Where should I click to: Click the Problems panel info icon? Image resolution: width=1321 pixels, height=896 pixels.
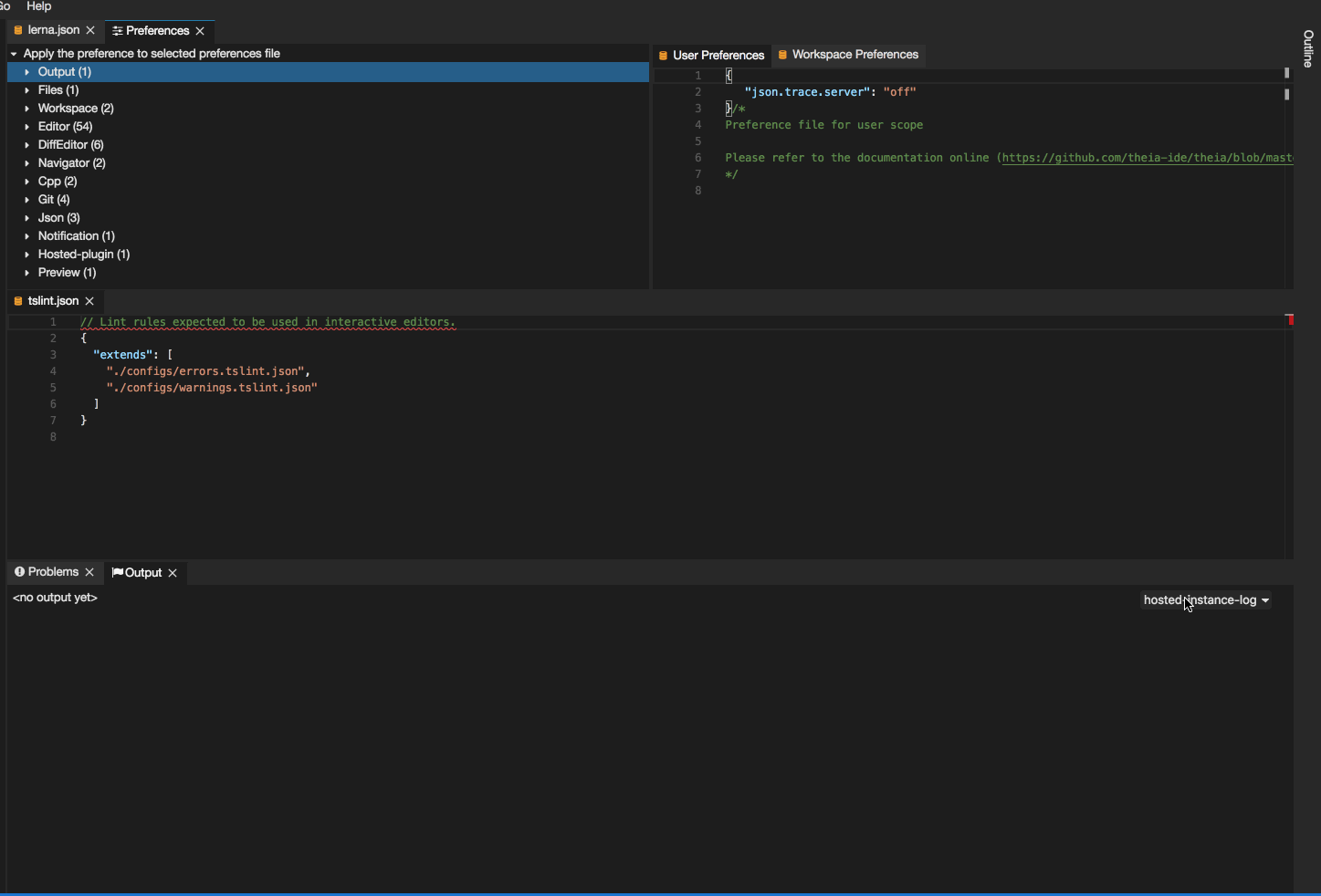coord(19,572)
